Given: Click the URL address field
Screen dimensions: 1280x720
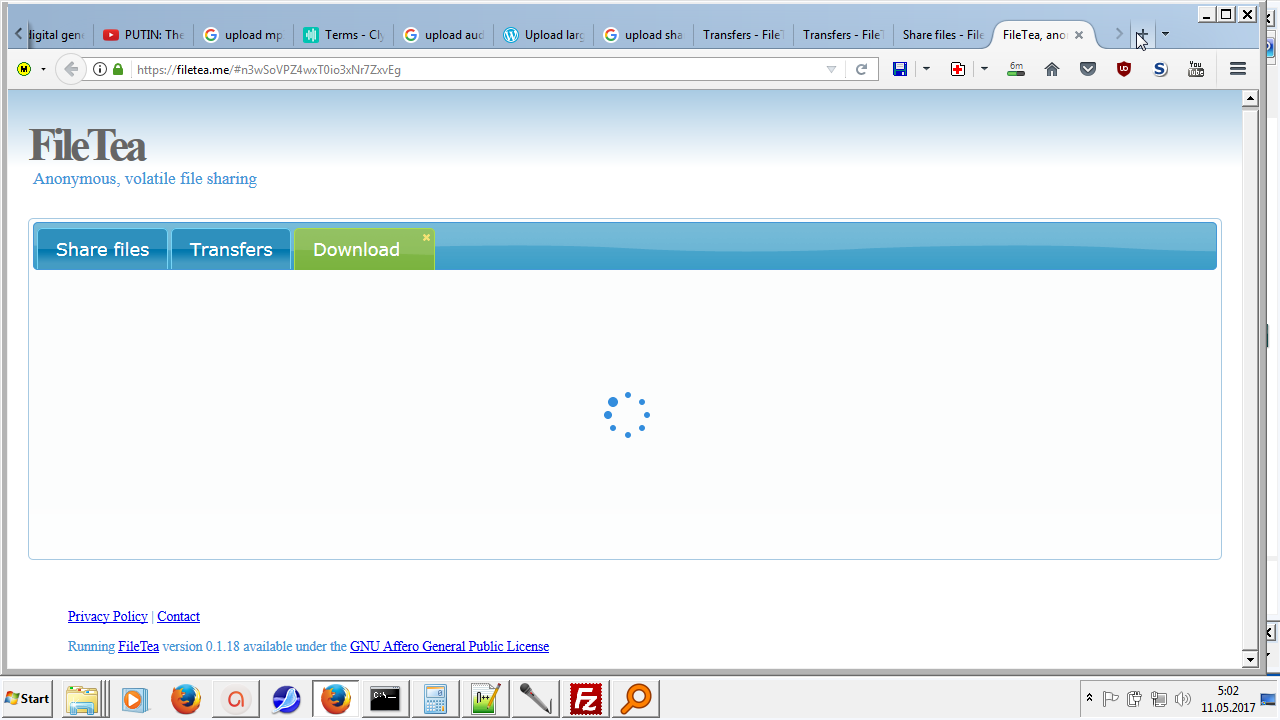Looking at the screenshot, I should click(x=476, y=69).
